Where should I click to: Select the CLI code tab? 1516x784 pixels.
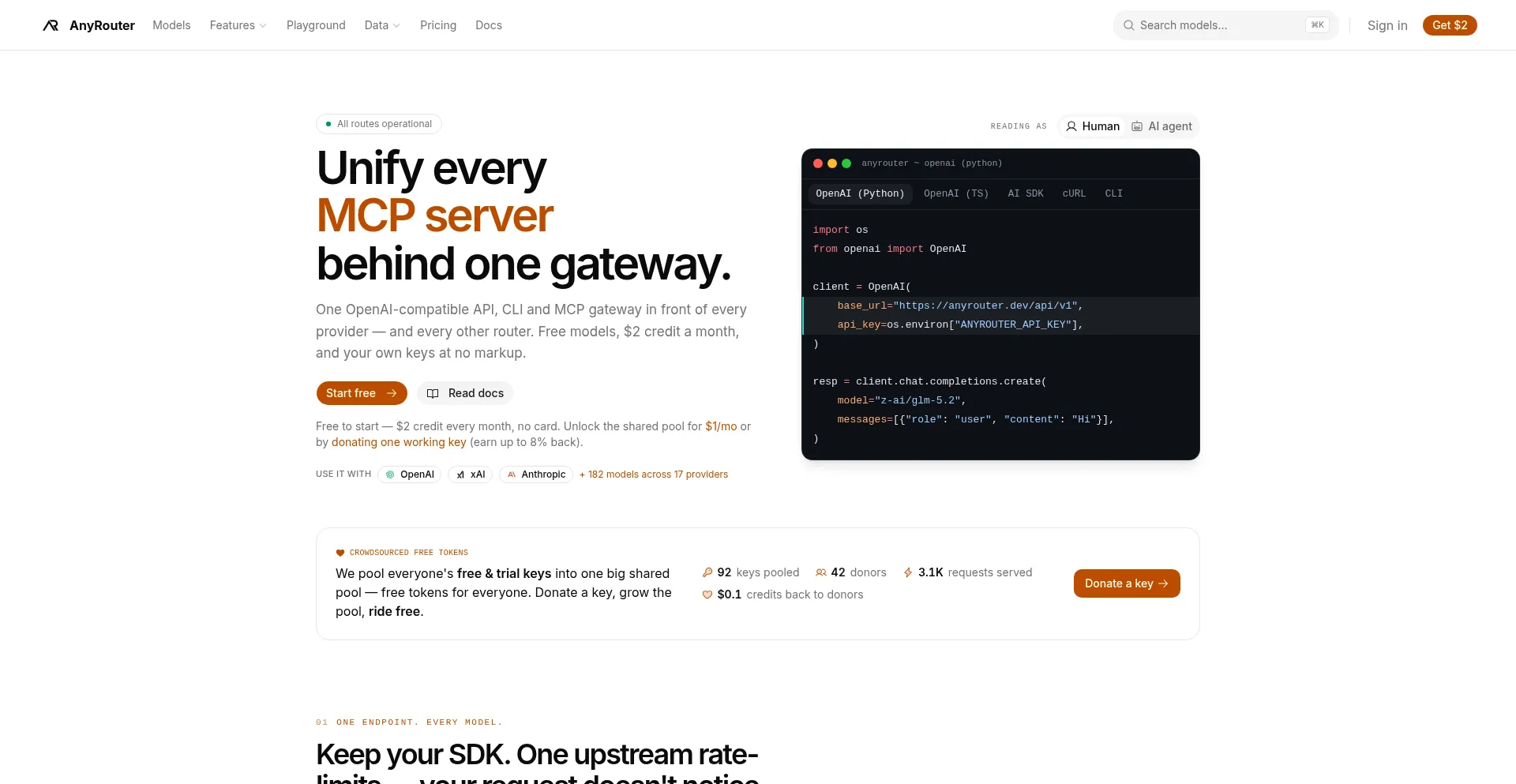(x=1113, y=193)
